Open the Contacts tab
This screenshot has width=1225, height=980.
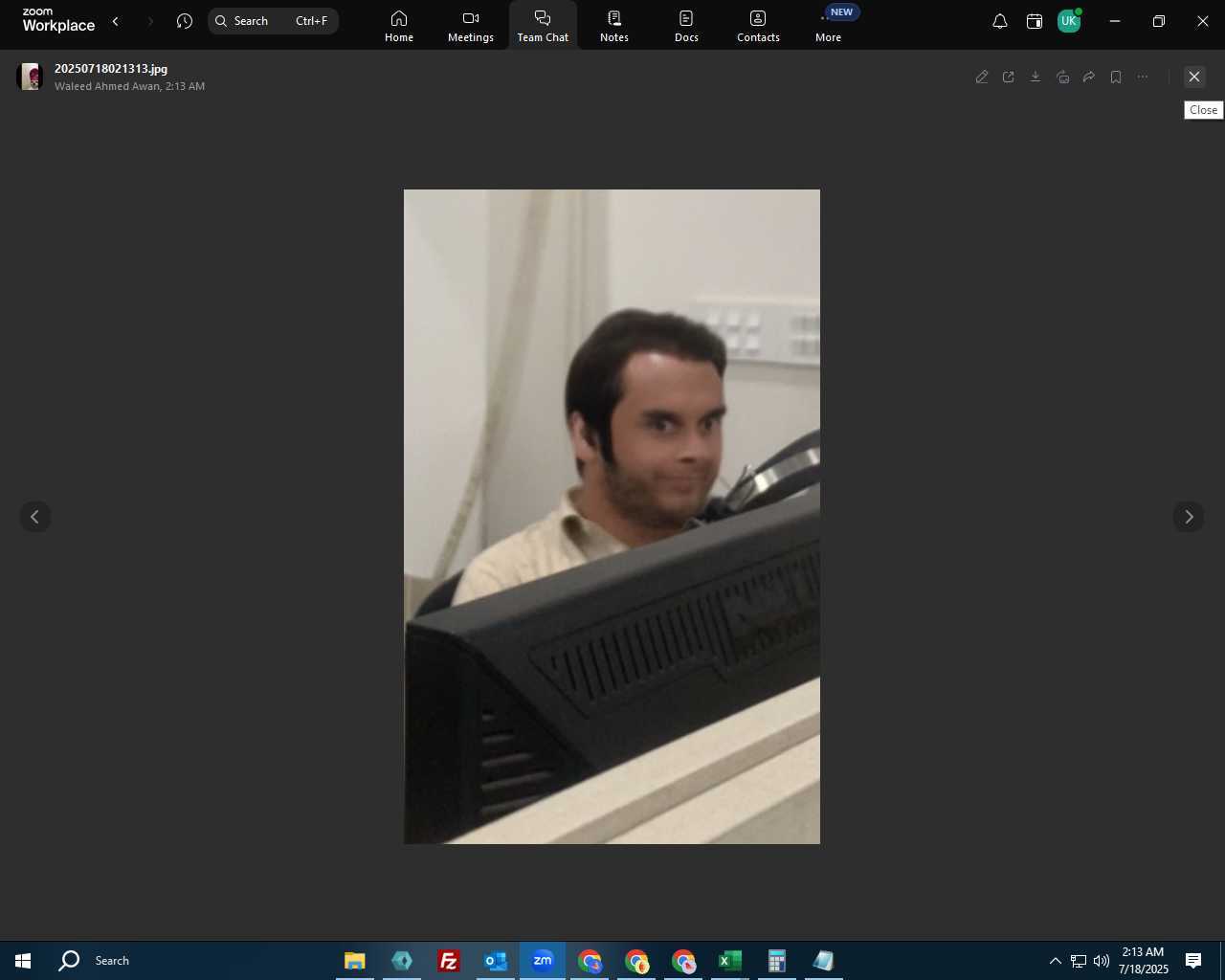click(758, 26)
